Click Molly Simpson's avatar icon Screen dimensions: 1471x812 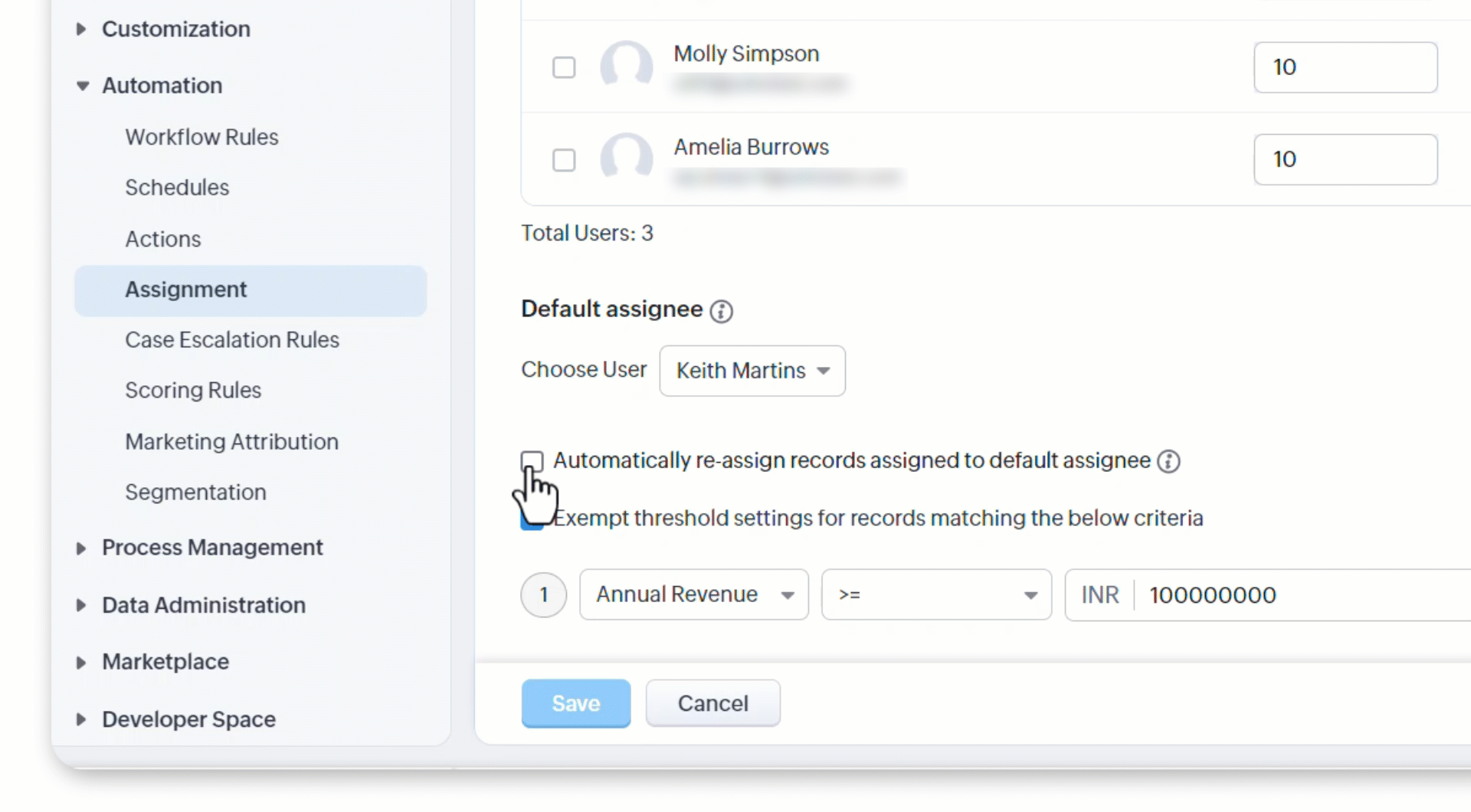[x=626, y=67]
